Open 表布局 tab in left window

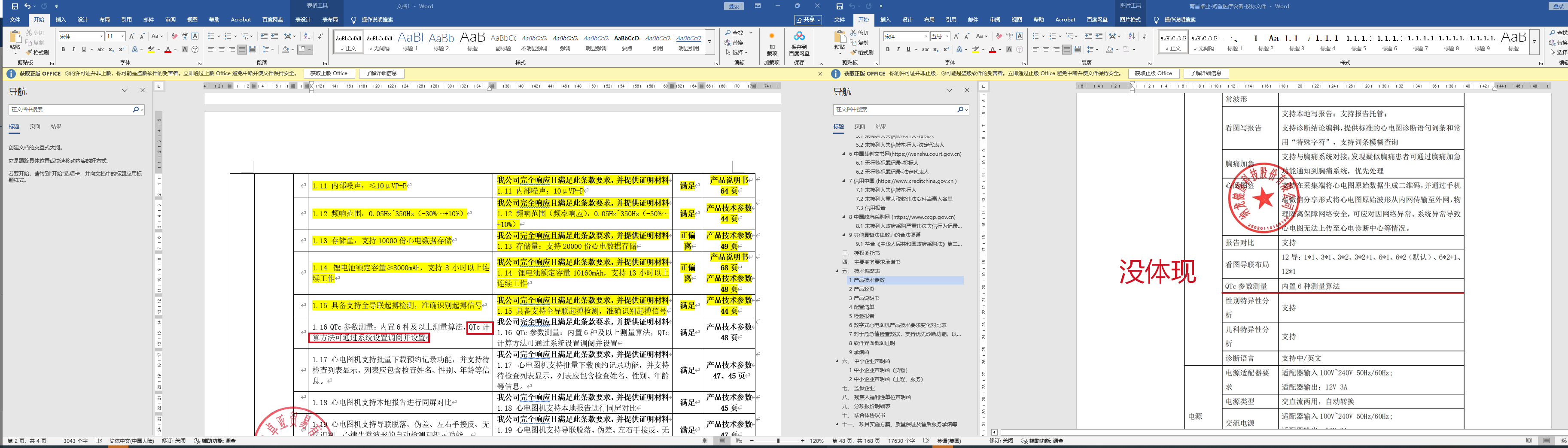tap(330, 20)
